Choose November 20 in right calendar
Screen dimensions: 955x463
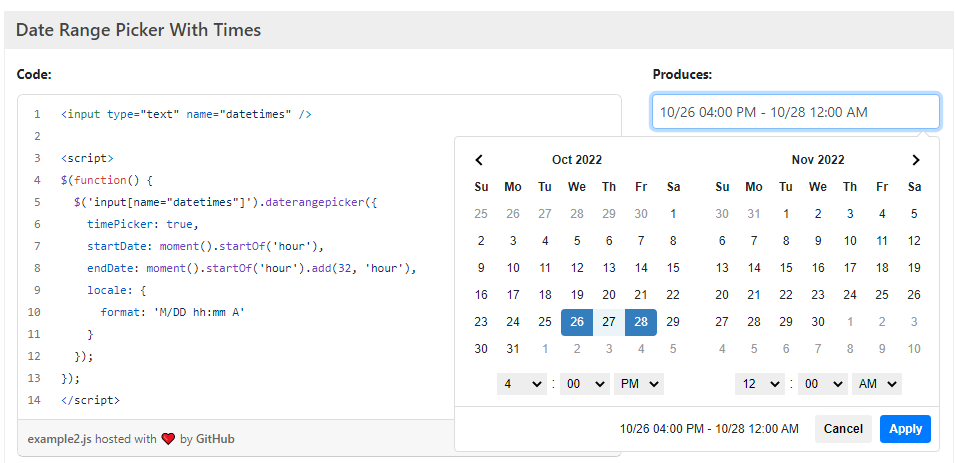pos(722,295)
